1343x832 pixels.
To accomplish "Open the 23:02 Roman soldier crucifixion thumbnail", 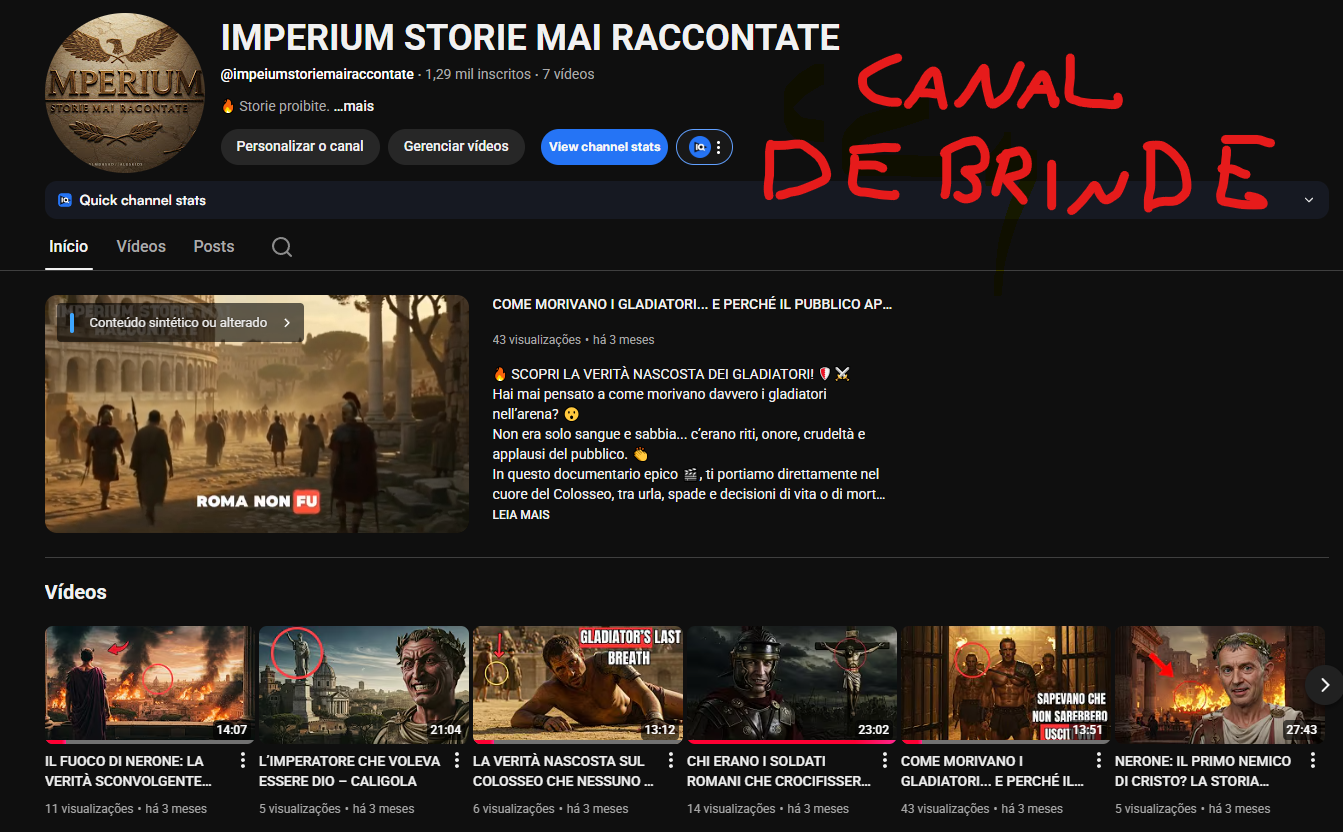I will point(792,685).
